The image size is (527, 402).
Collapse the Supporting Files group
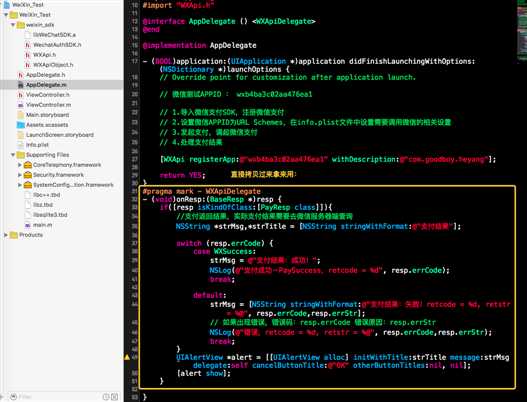[13, 155]
